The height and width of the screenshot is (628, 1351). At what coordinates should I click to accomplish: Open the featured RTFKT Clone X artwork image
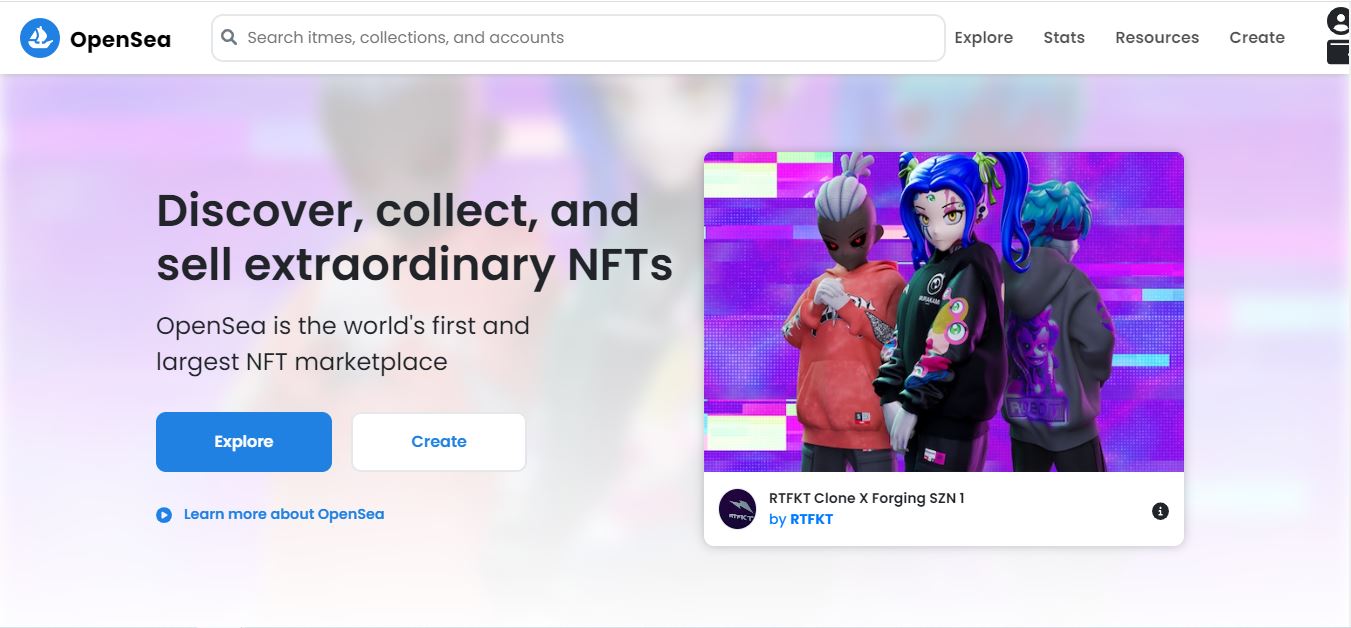coord(943,312)
